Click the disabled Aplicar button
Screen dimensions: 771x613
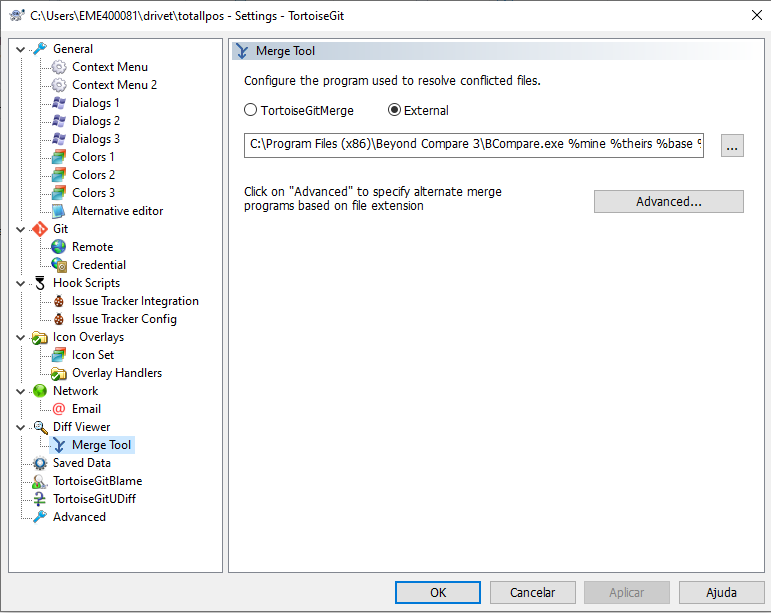(626, 592)
